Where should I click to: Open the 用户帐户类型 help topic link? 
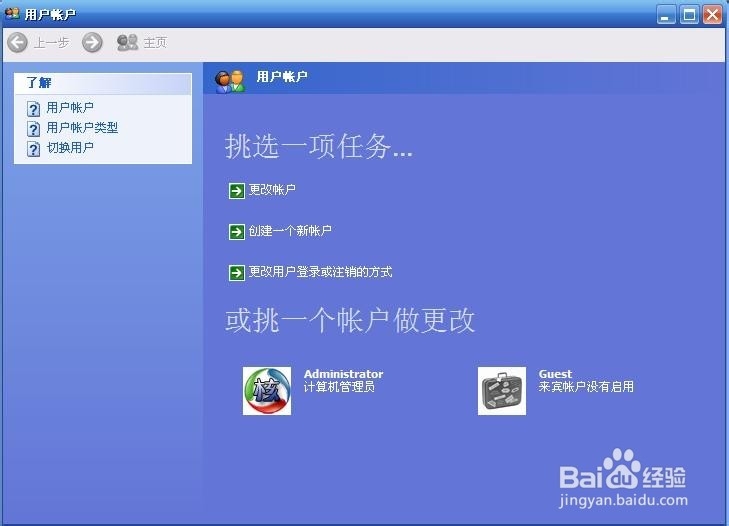(82, 127)
